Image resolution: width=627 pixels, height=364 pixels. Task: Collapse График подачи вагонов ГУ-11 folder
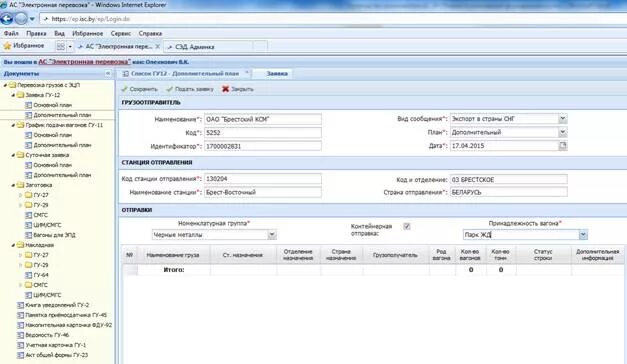click(x=13, y=125)
